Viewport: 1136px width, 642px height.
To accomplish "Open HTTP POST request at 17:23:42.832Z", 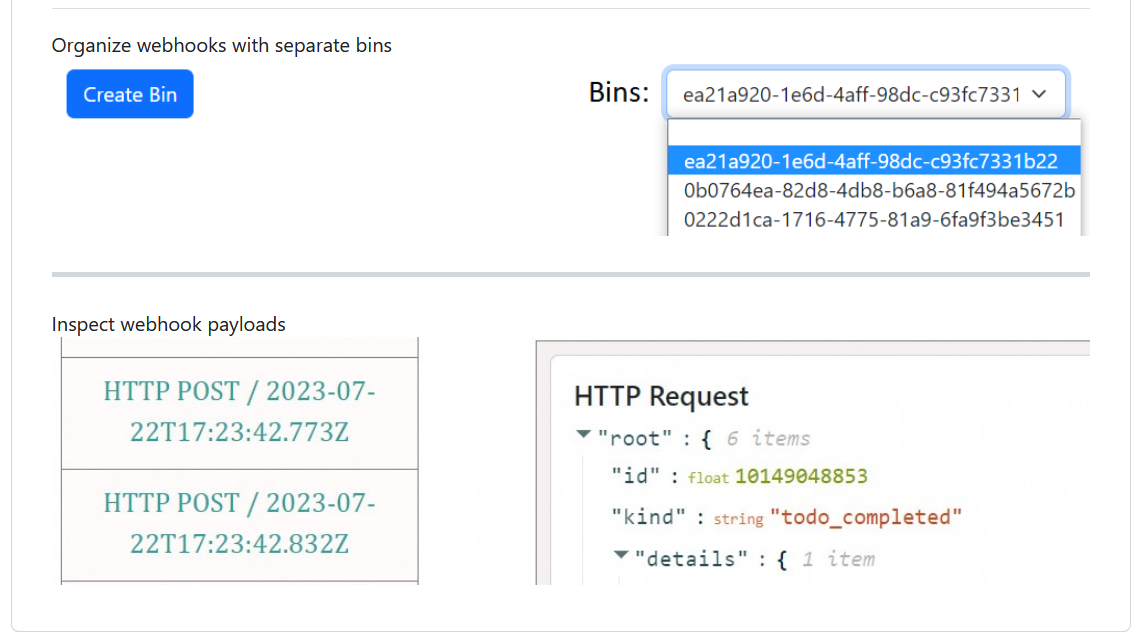I will [240, 524].
